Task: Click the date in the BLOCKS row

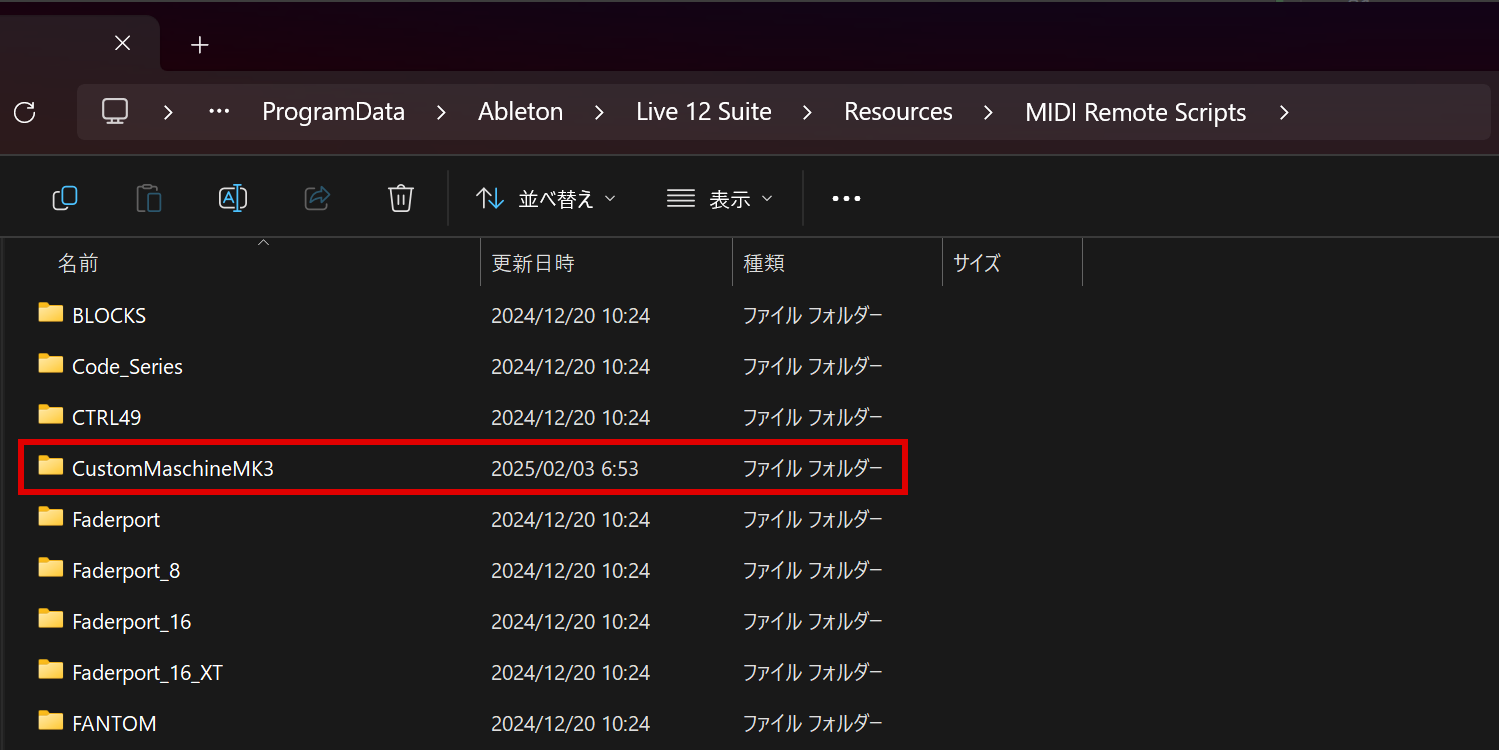Action: [x=570, y=315]
